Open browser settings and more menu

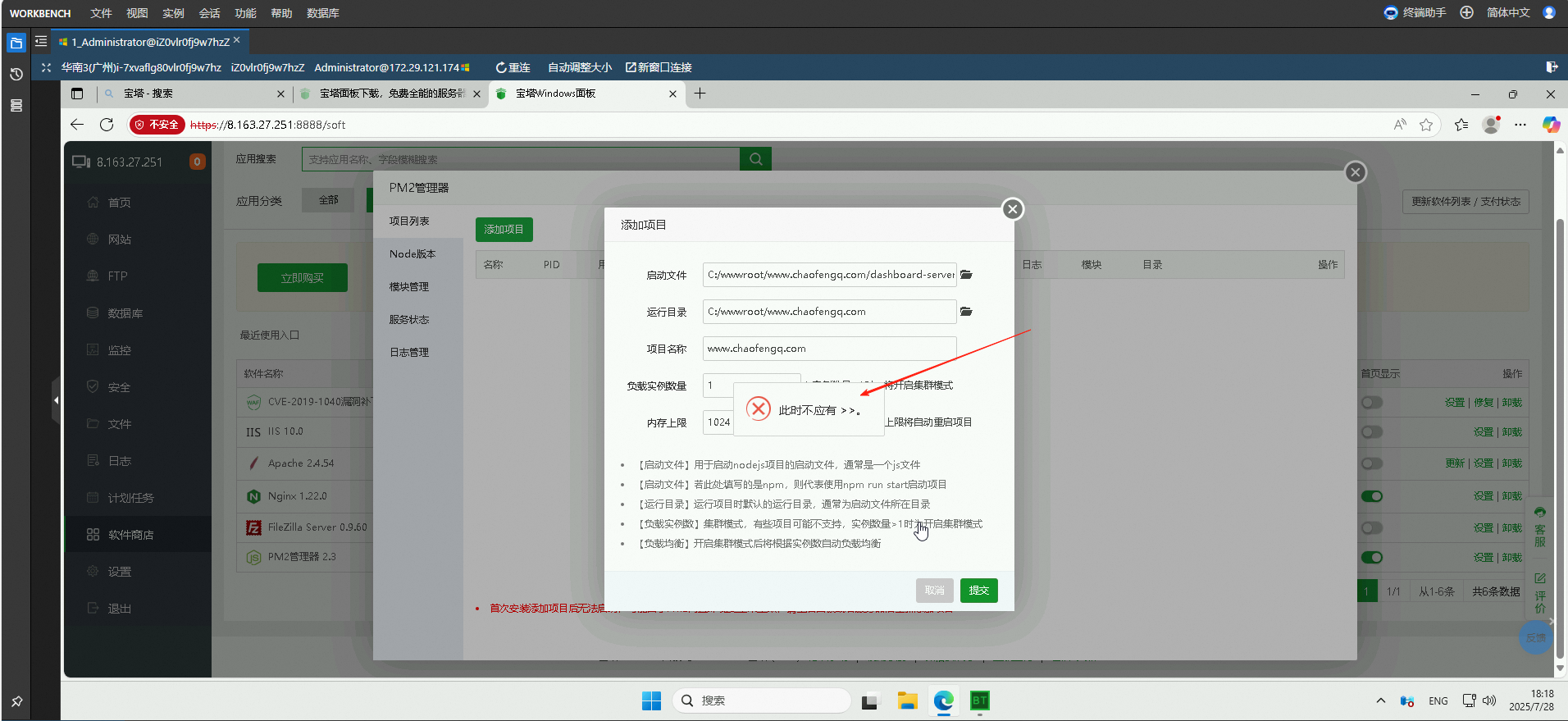pyautogui.click(x=1520, y=125)
